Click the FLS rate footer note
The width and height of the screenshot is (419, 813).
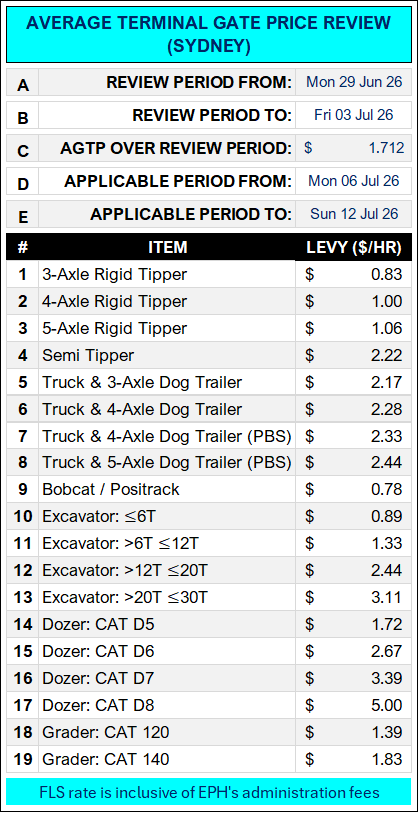point(209,792)
